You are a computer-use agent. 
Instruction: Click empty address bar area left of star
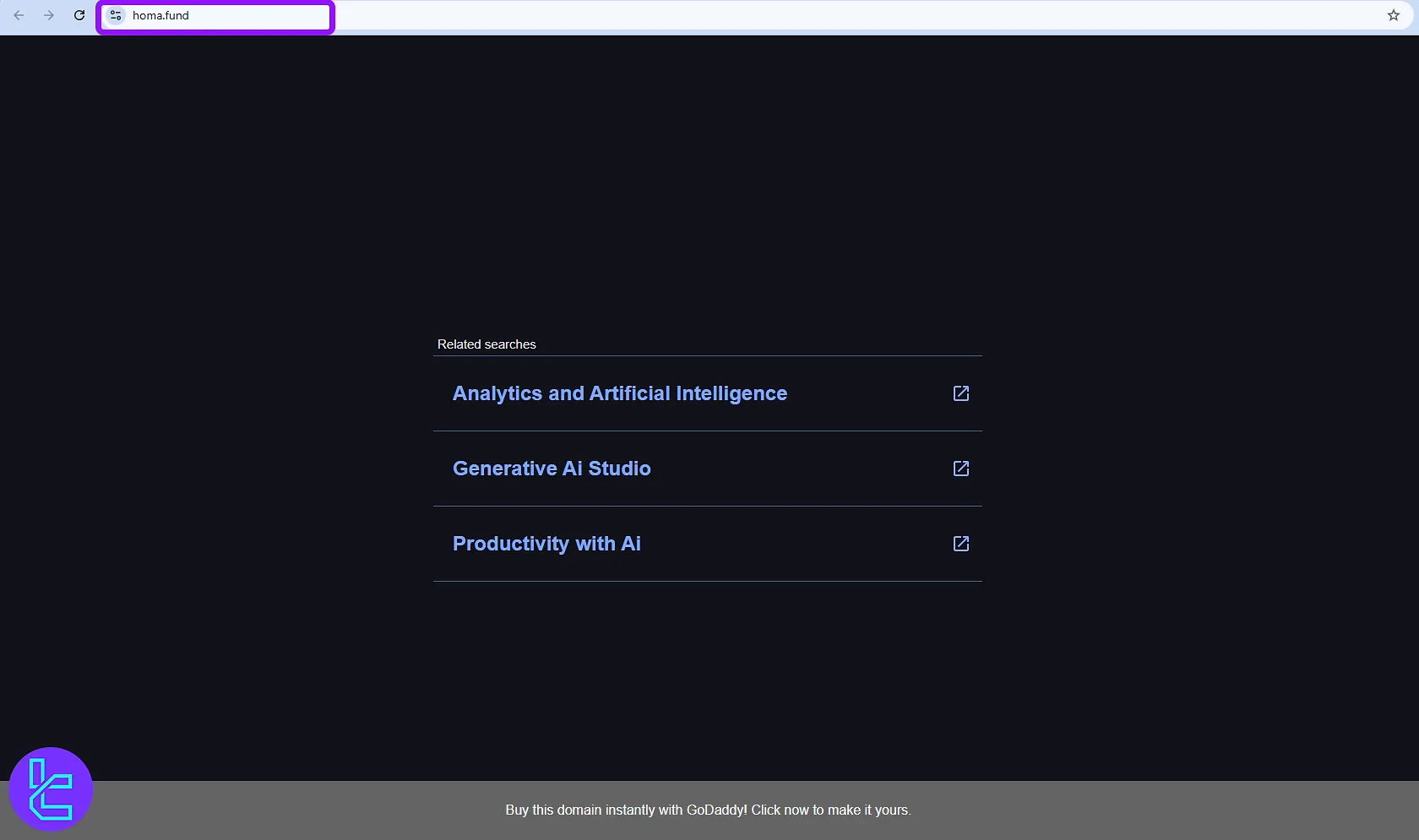pyautogui.click(x=845, y=15)
